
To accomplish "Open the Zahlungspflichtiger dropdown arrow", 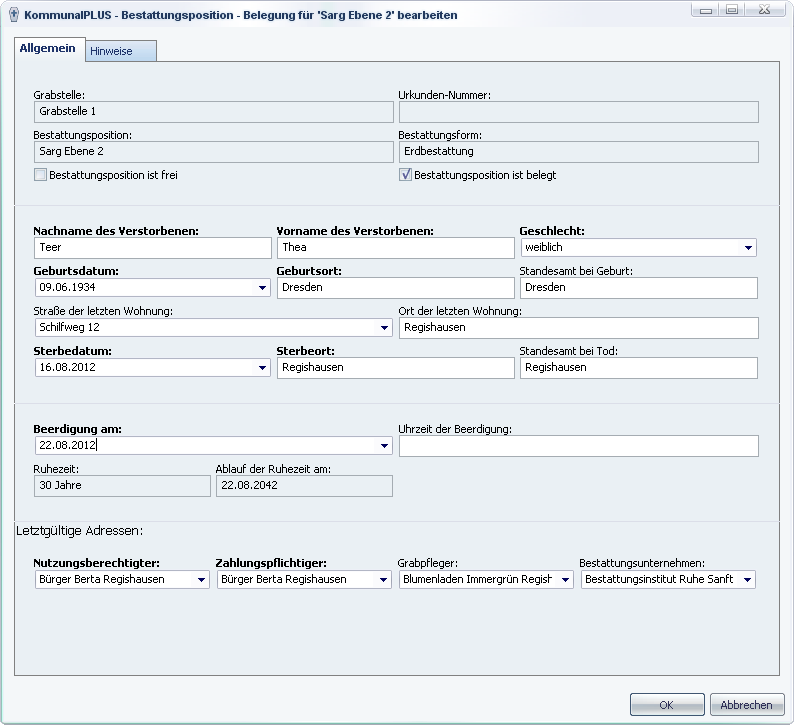I will tap(382, 580).
